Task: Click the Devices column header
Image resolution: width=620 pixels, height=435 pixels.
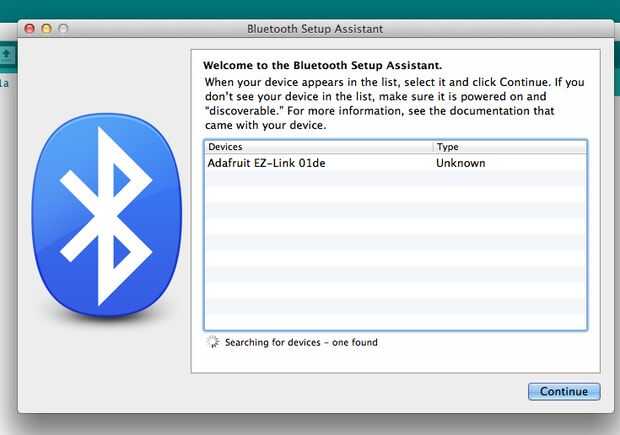Action: pyautogui.click(x=319, y=147)
